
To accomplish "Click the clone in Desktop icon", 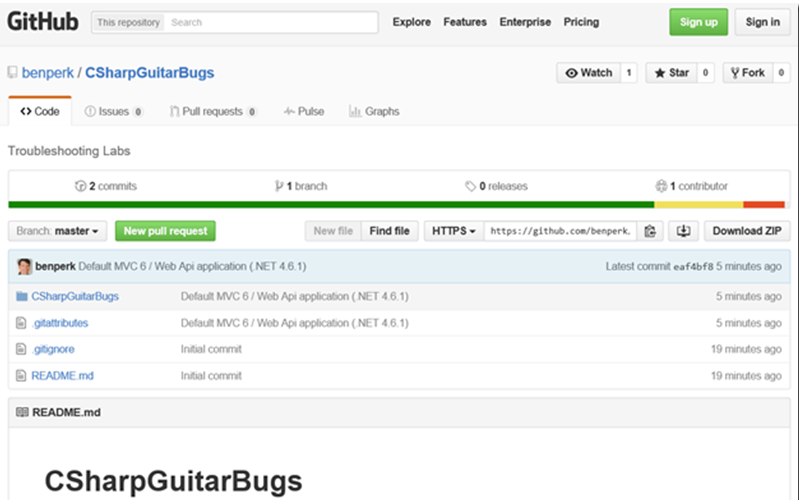I will click(x=684, y=231).
